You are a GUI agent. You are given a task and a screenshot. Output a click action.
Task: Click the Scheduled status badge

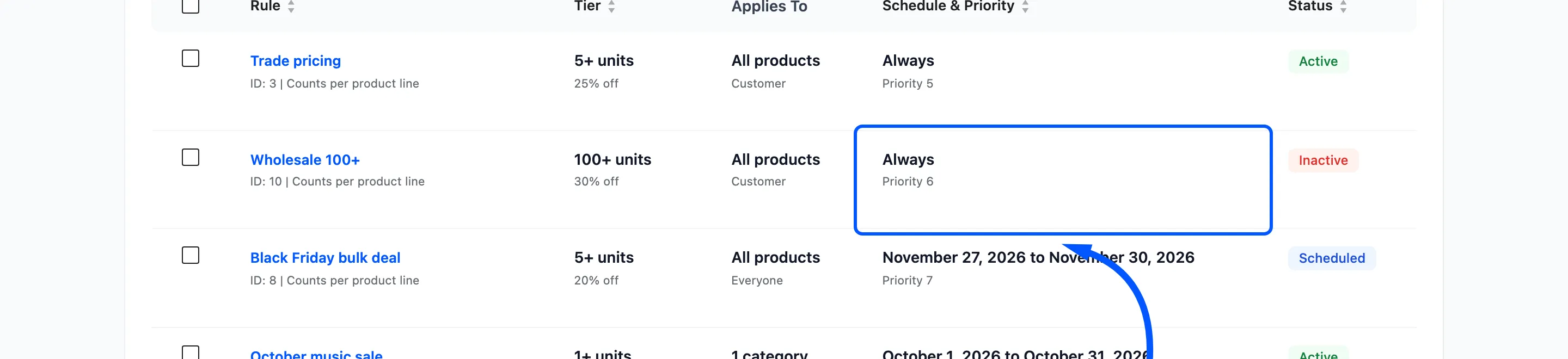point(1331,258)
